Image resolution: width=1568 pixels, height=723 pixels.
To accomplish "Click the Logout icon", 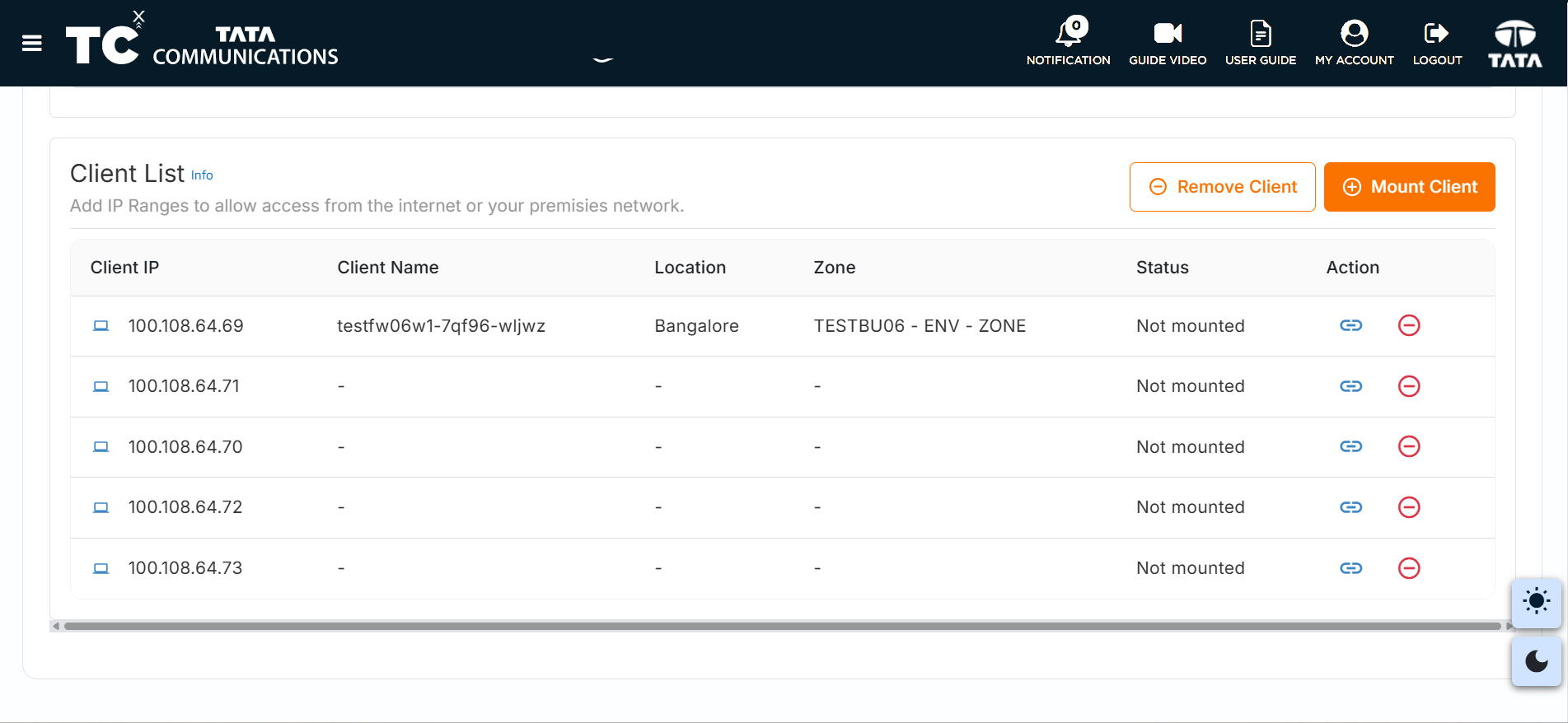I will tap(1437, 43).
